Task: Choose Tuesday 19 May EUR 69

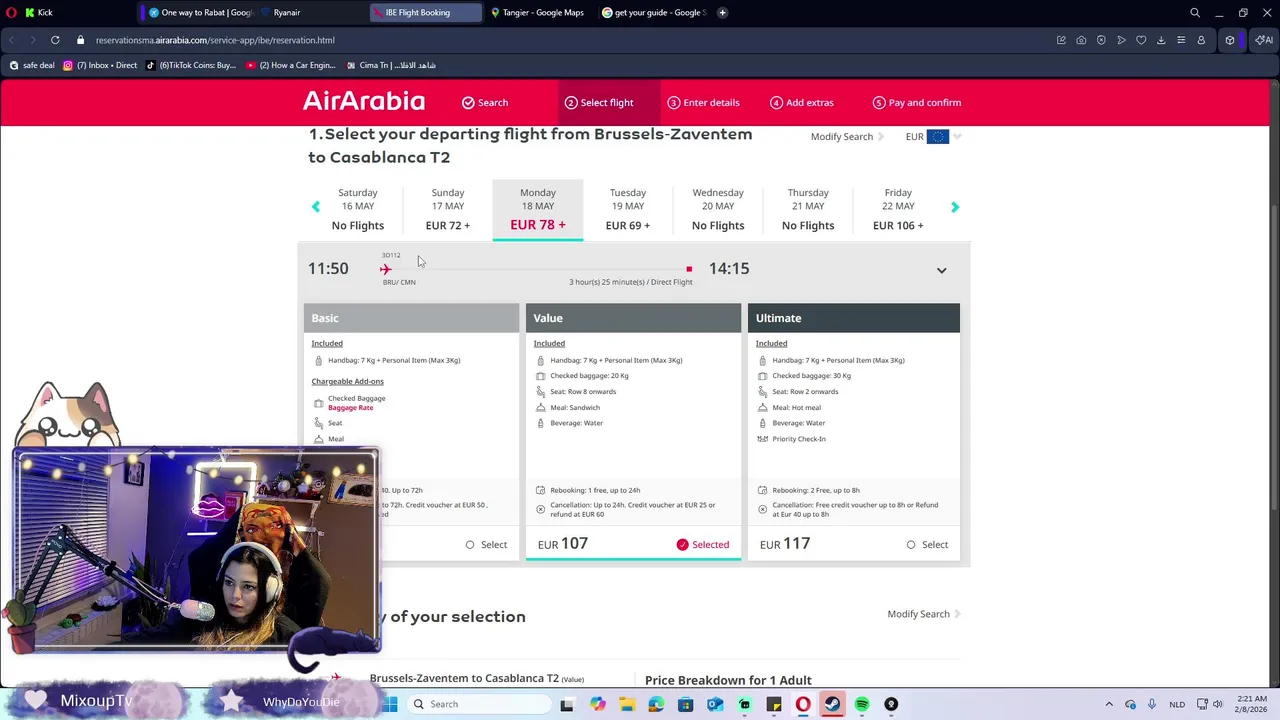Action: [628, 209]
